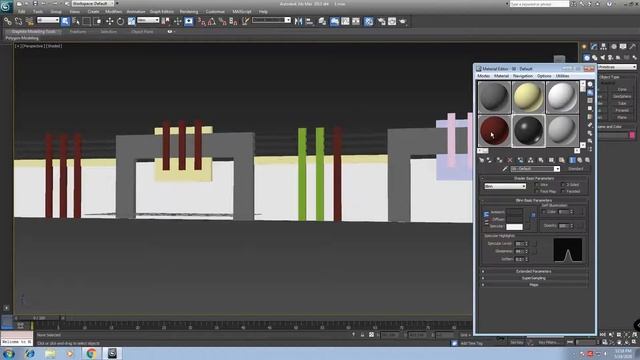Open the Rendering menu

coord(189,11)
